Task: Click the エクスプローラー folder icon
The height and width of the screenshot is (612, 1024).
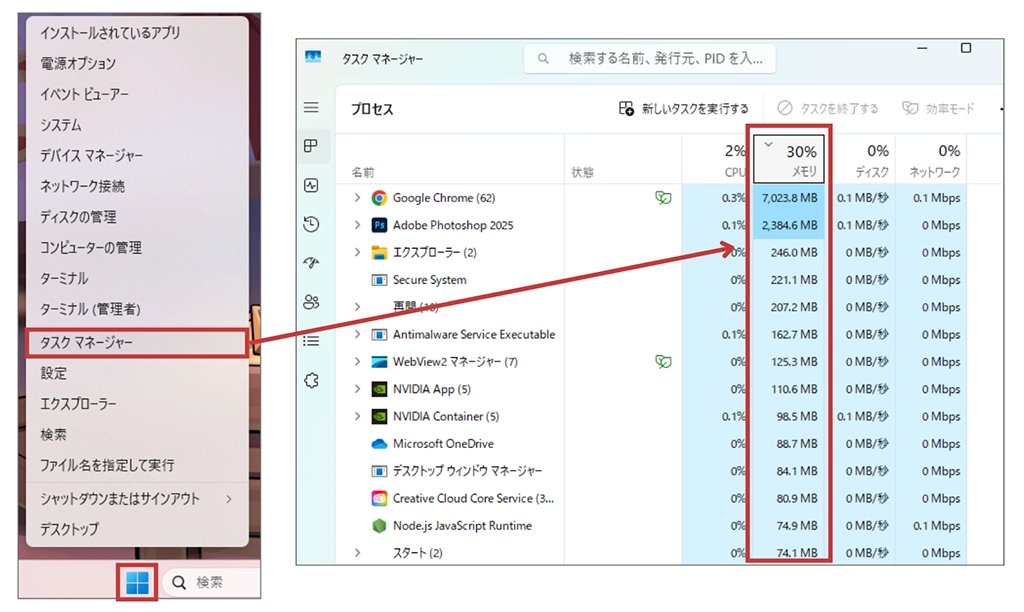Action: pos(379,253)
